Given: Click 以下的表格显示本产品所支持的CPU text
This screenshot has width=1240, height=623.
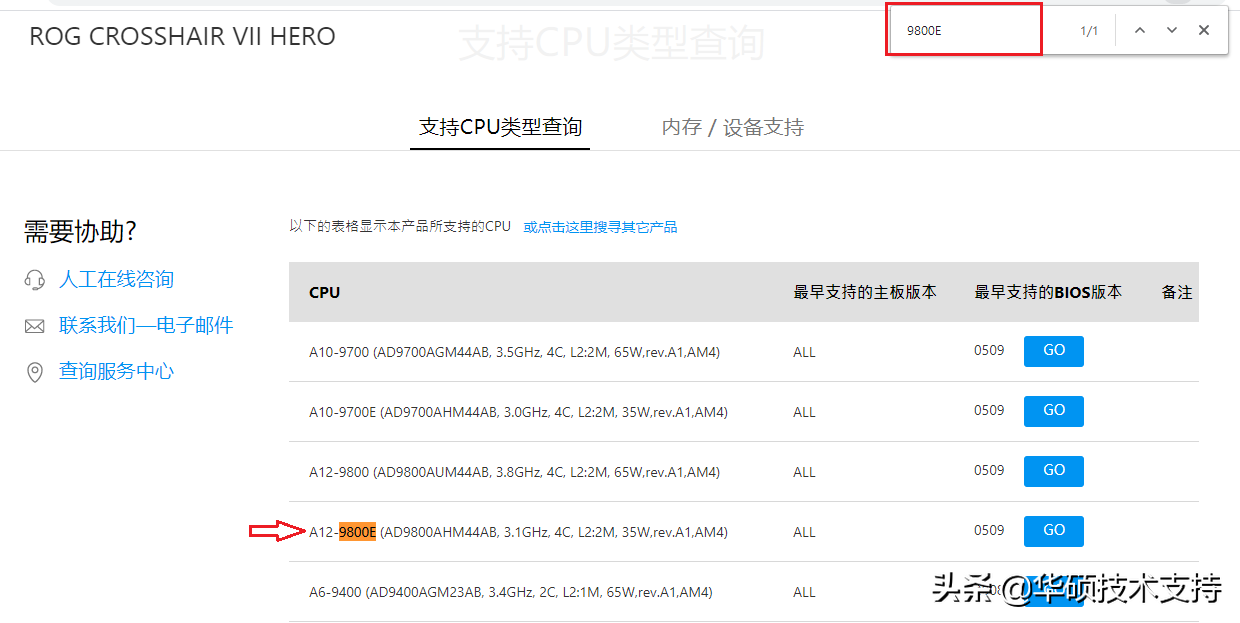Looking at the screenshot, I should [400, 227].
